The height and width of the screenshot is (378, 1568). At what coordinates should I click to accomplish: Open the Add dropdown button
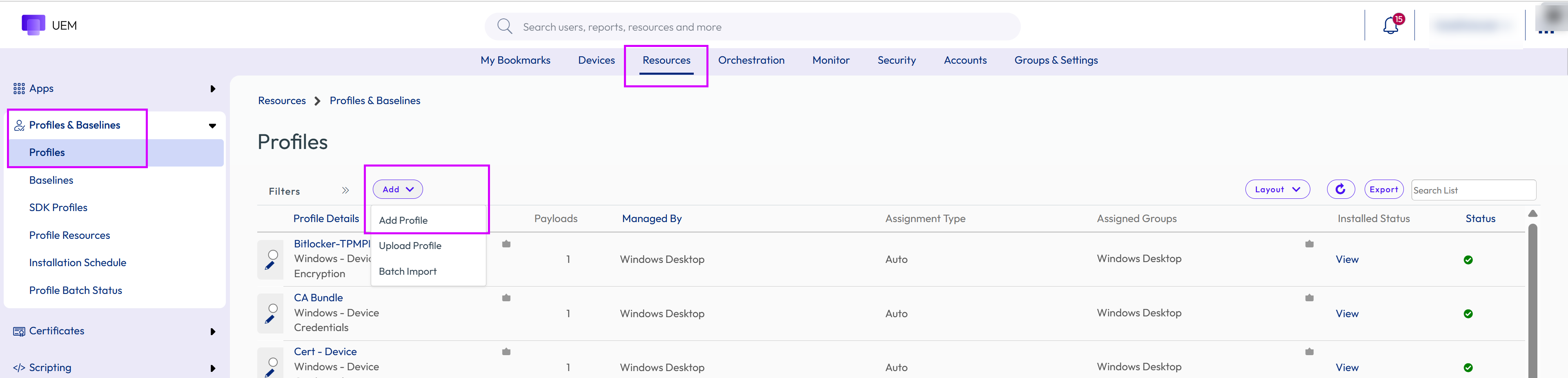click(x=397, y=189)
